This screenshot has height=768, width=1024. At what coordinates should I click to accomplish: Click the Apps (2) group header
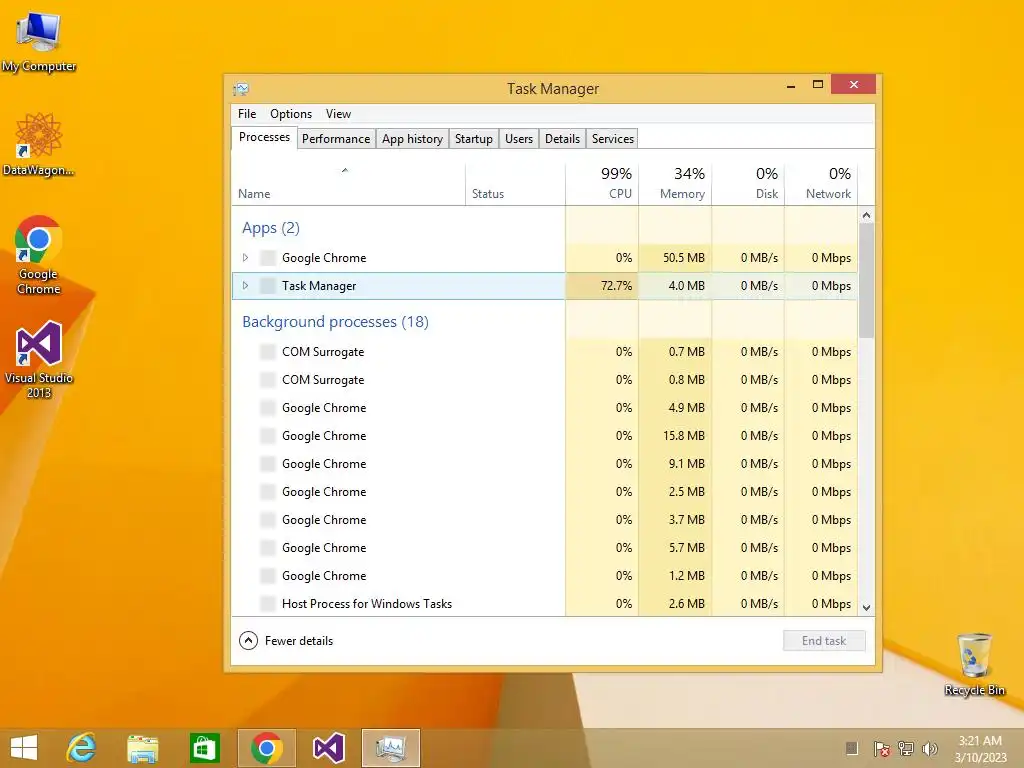270,228
